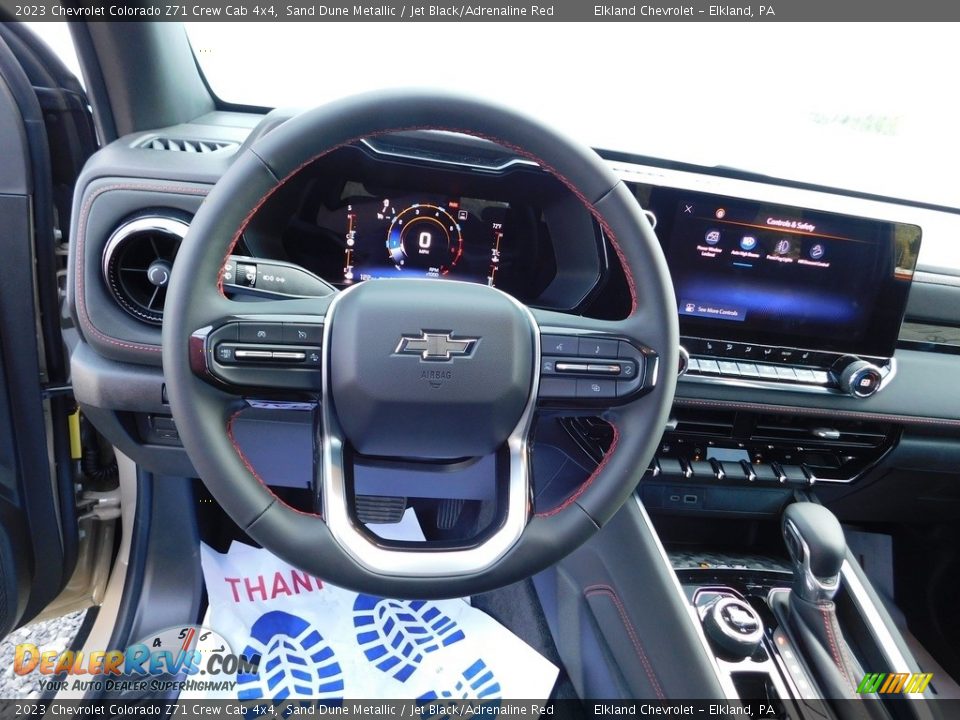This screenshot has width=960, height=720.
Task: Push the bottom button on the right spoke
Action: click(596, 388)
